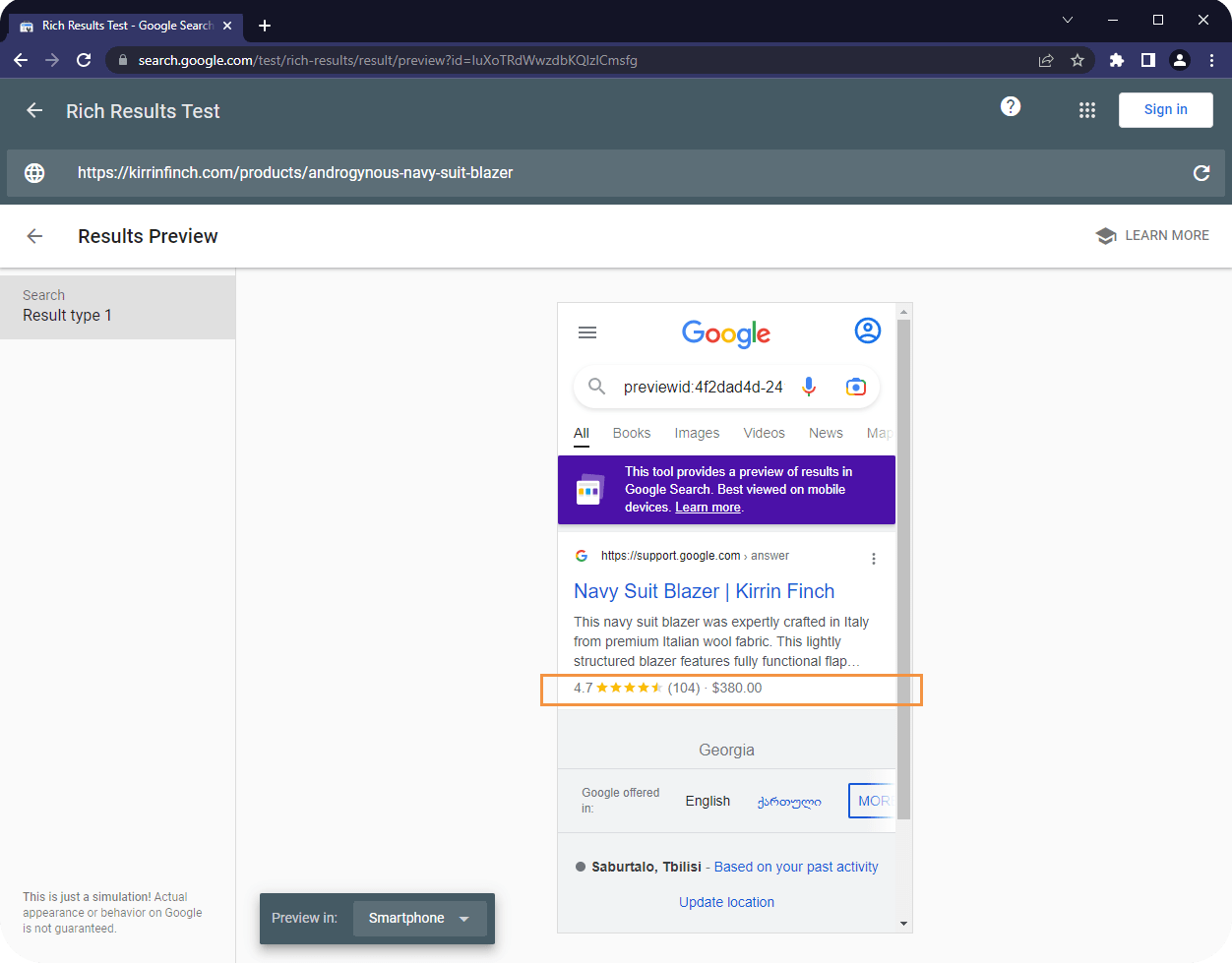The height and width of the screenshot is (963, 1232).
Task: Toggle the Chrome side panel icon
Action: point(1148,60)
